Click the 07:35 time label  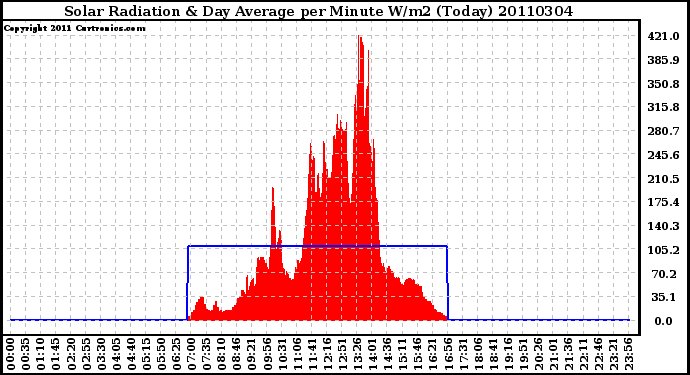coord(206,354)
